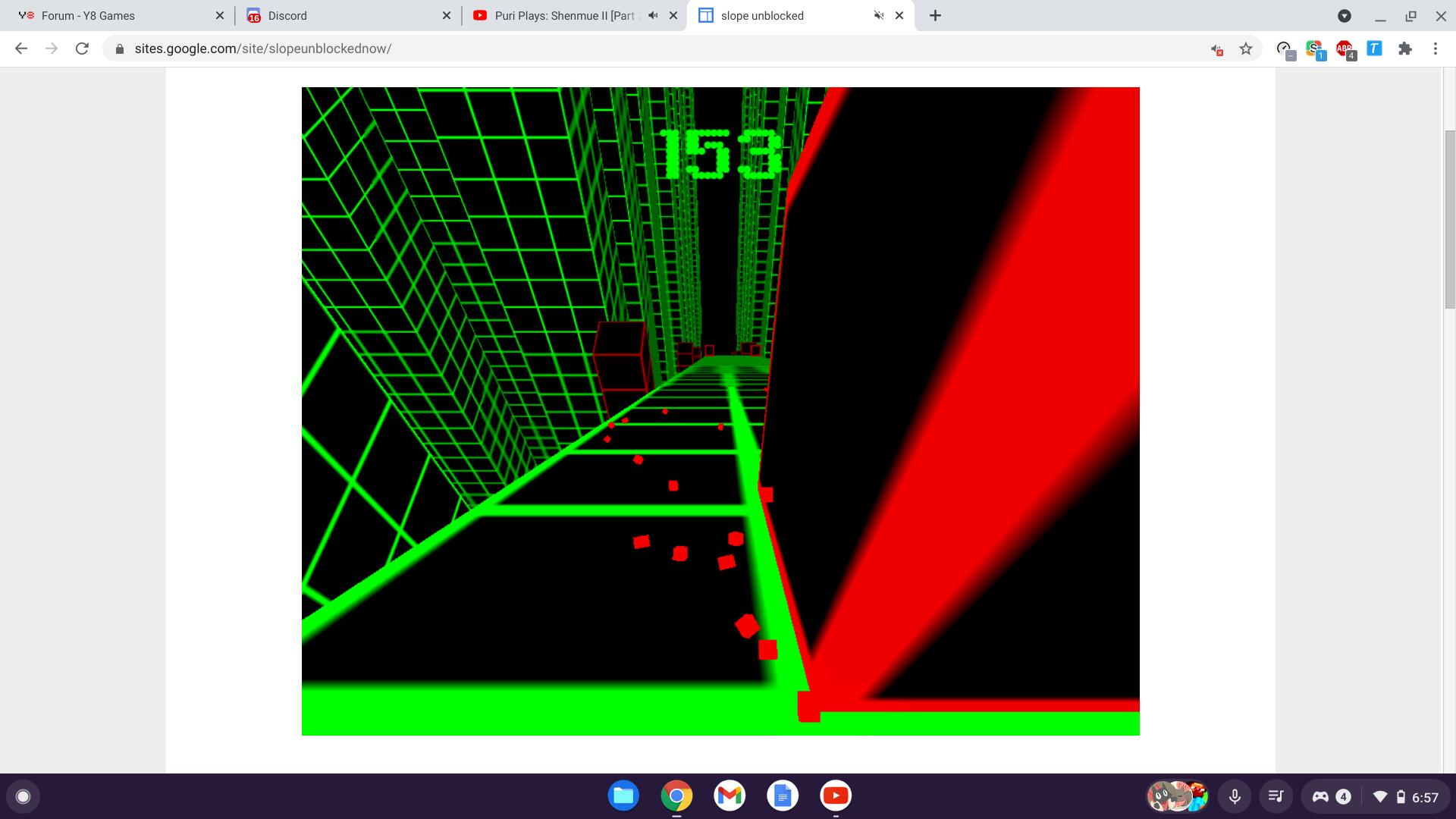Open a new tab with plus button

point(935,15)
